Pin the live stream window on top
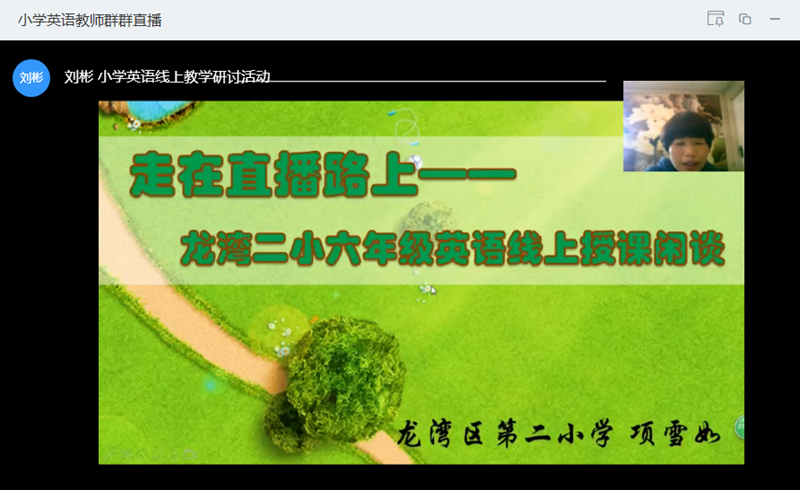Viewport: 800px width, 490px height. click(x=715, y=19)
